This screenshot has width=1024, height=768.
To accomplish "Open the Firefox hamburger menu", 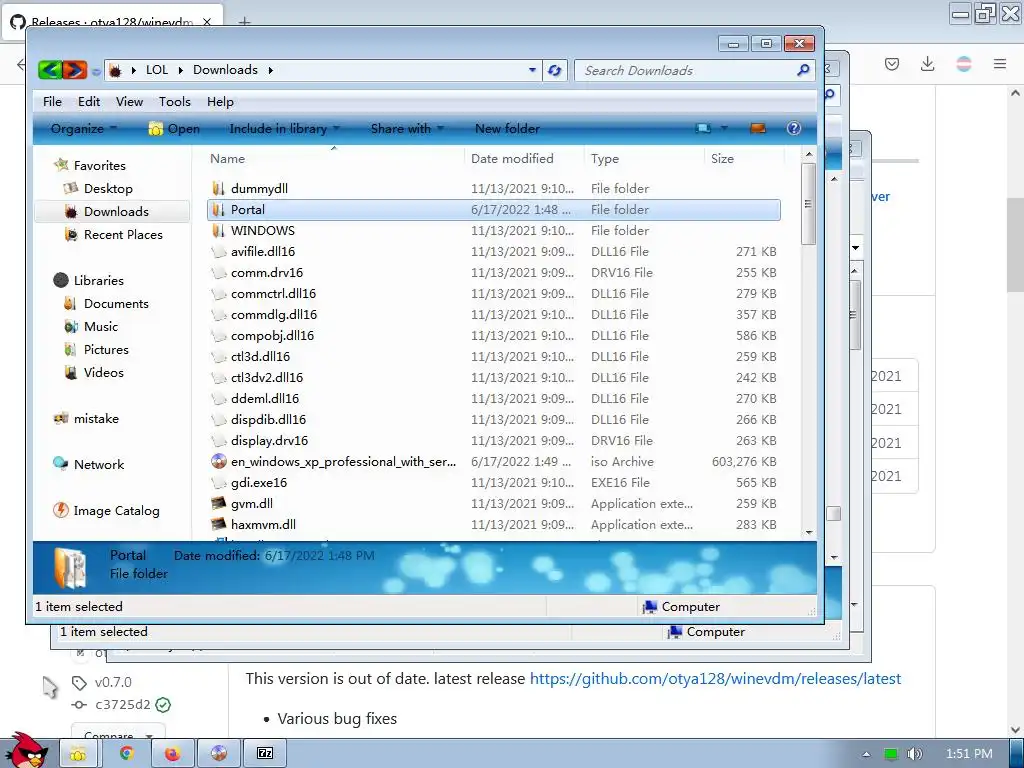I will click(x=1000, y=64).
